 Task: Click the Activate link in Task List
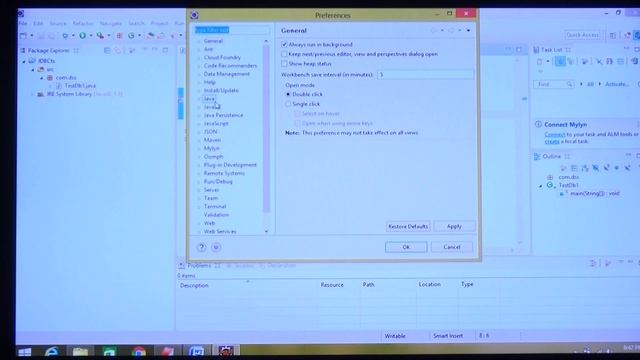click(x=617, y=84)
